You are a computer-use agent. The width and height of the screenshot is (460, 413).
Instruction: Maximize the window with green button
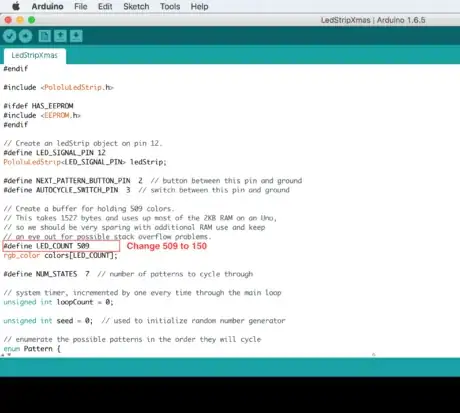tap(32, 20)
